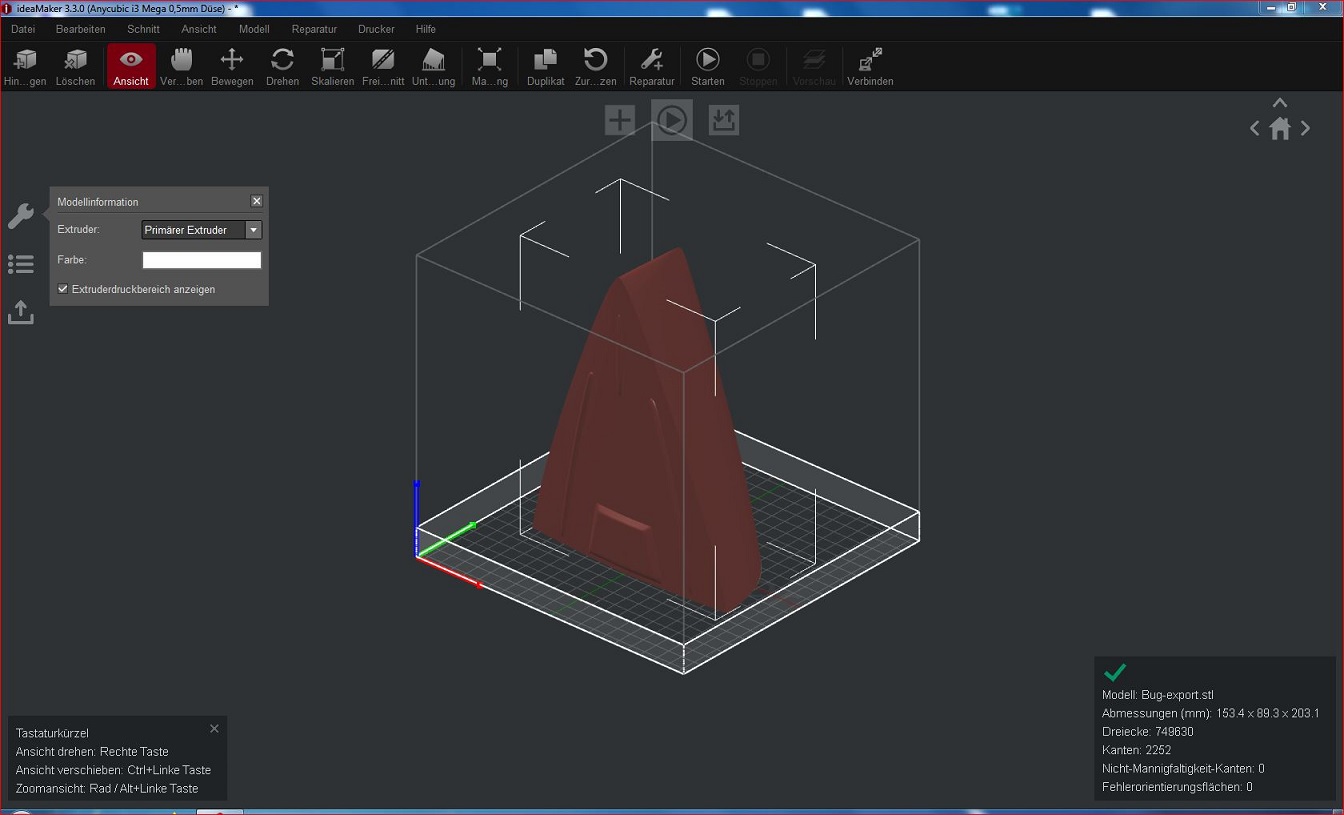Click the list icon in left sidebar
This screenshot has height=815, width=1344.
click(x=20, y=264)
